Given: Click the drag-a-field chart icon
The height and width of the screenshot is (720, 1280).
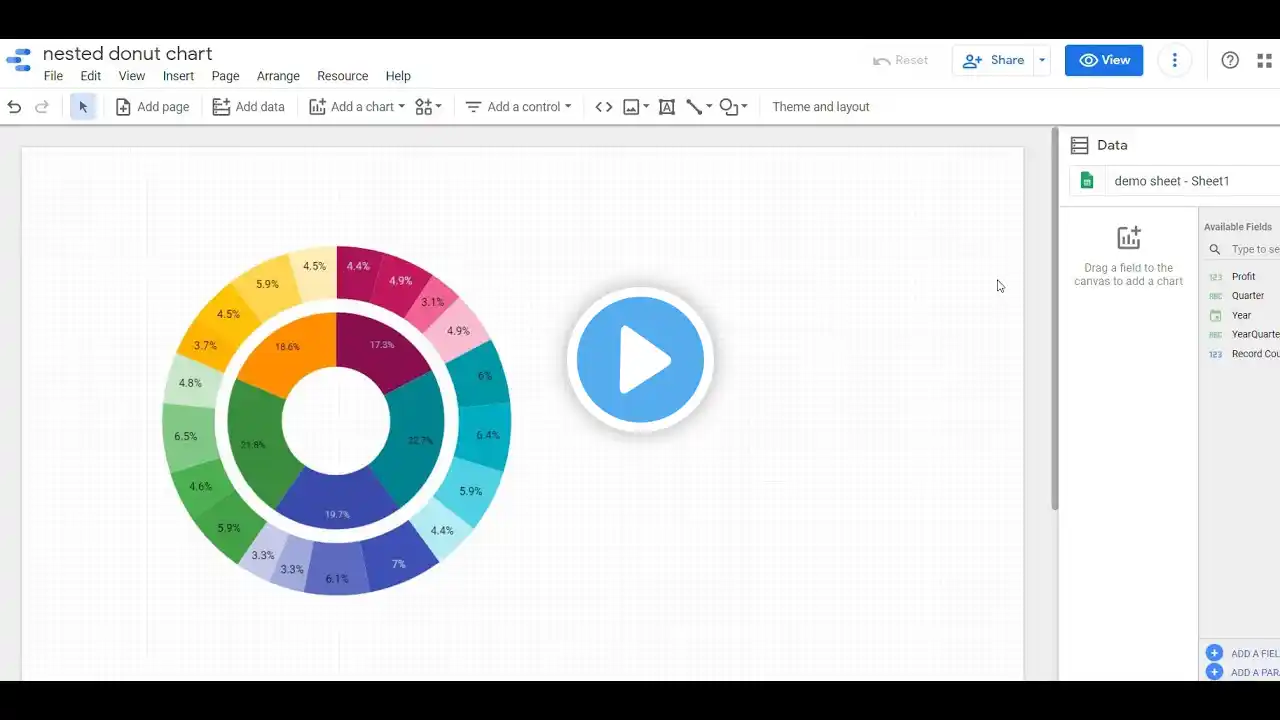Looking at the screenshot, I should coord(1129,238).
